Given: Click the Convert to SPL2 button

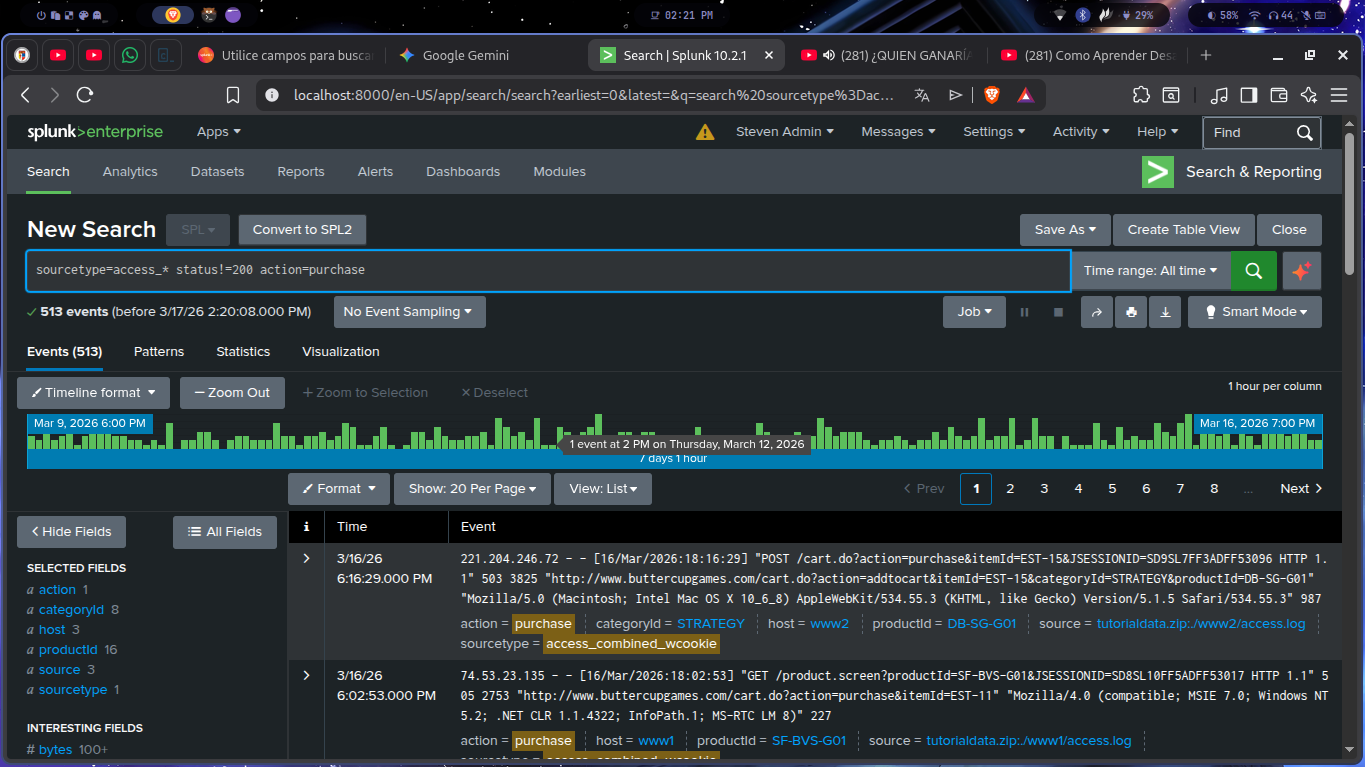Looking at the screenshot, I should tap(302, 230).
